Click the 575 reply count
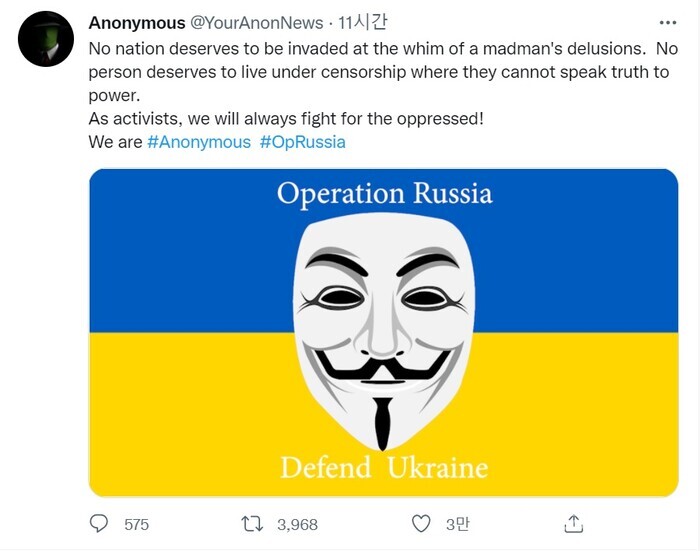The image size is (700, 551). [136, 523]
